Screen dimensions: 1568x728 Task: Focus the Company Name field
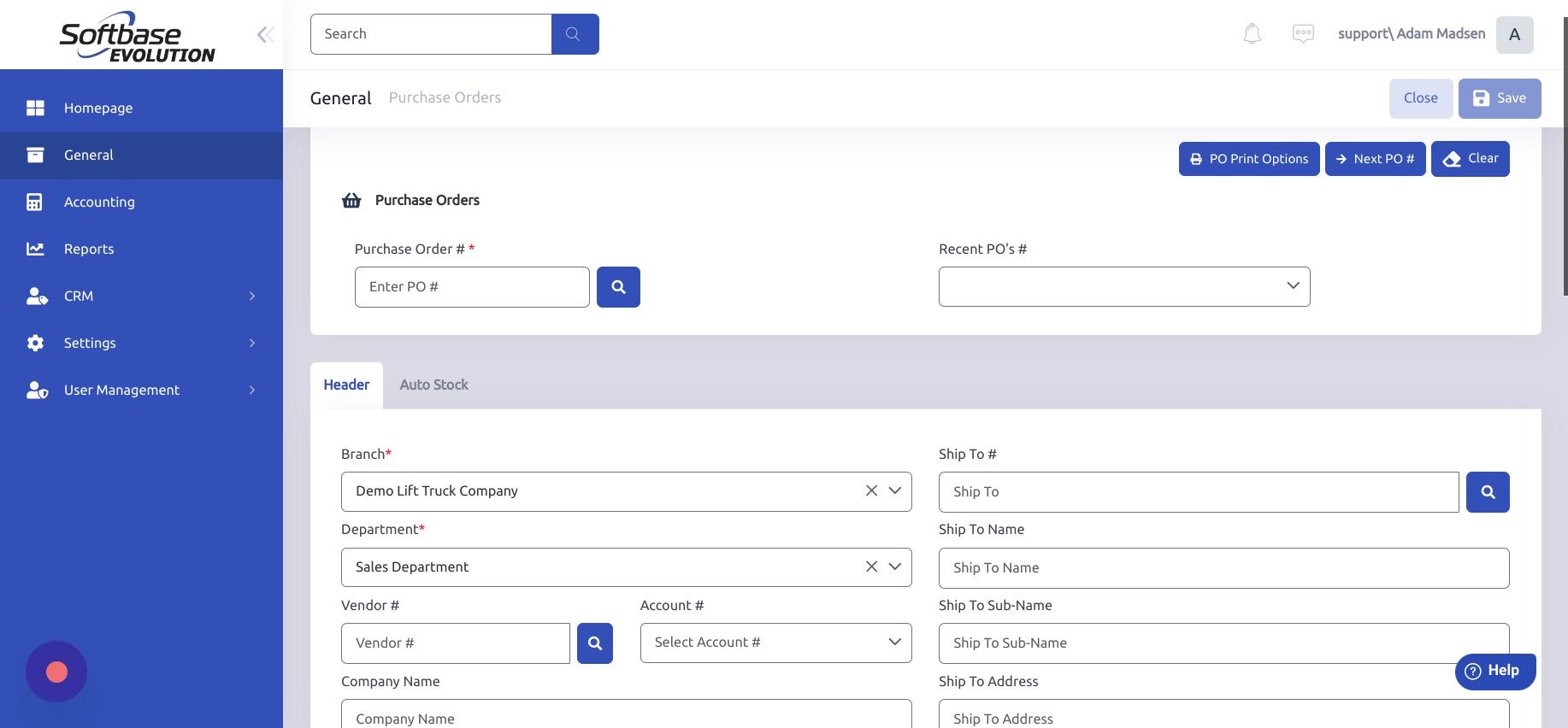point(626,714)
